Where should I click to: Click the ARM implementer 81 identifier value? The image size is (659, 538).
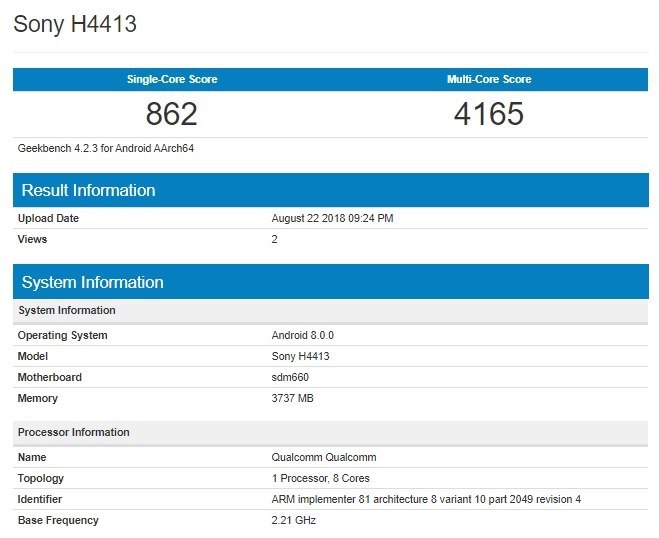point(426,499)
